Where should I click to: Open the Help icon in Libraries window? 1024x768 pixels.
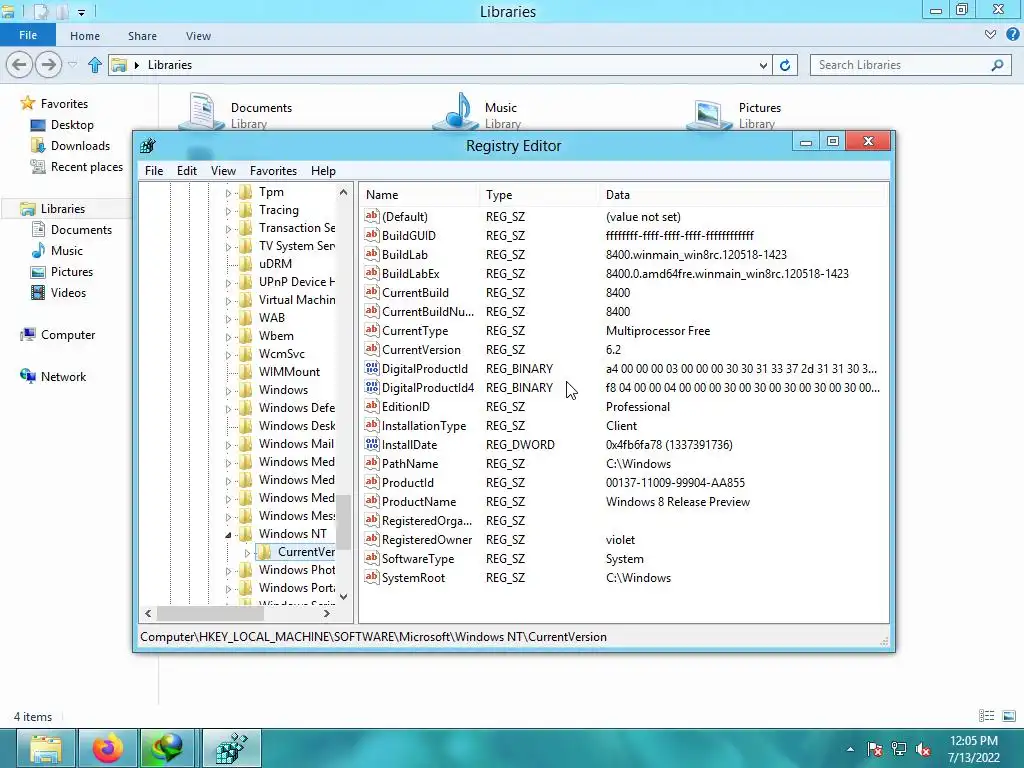(1012, 35)
